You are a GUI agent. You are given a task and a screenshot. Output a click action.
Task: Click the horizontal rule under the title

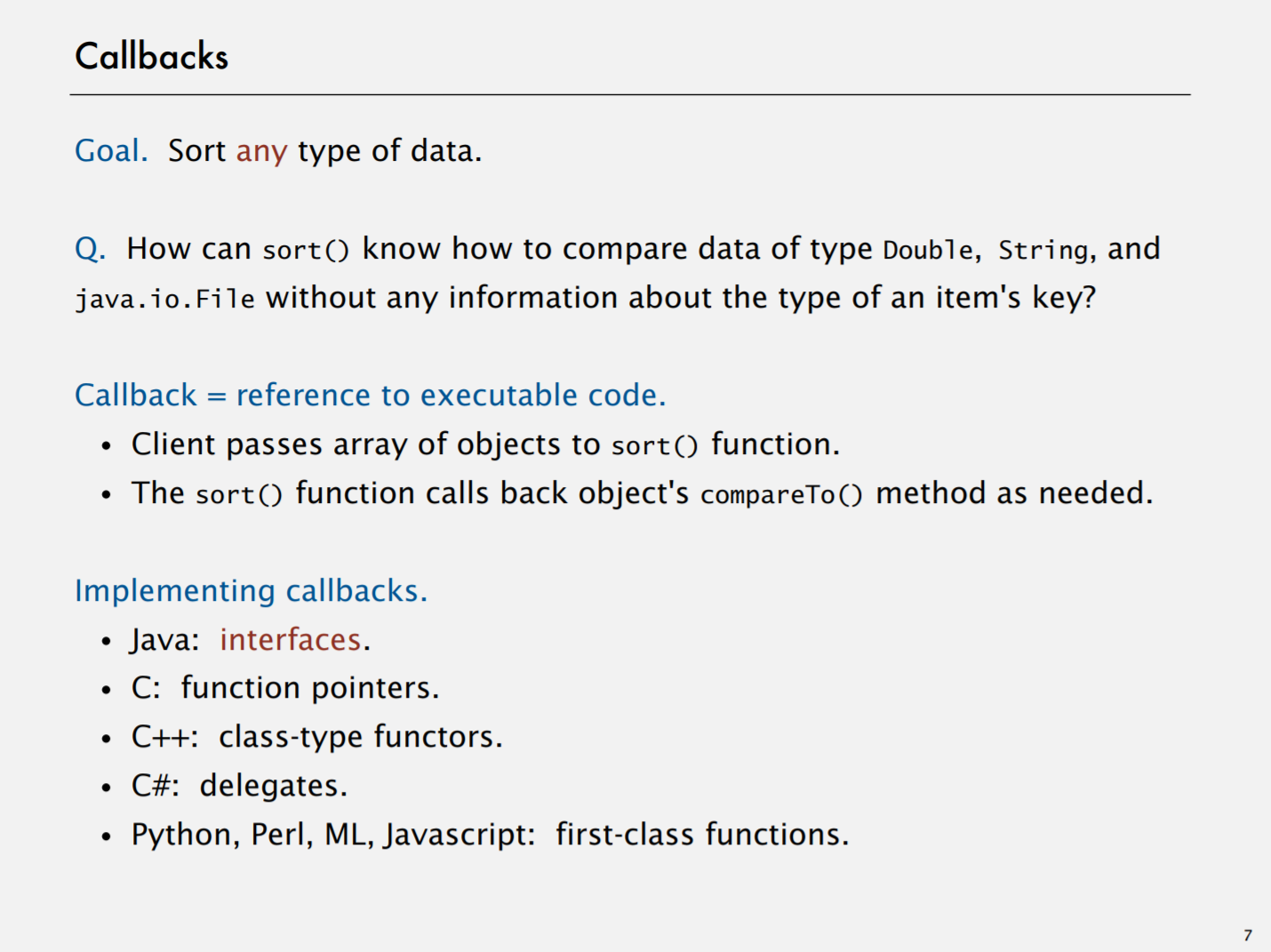click(629, 94)
